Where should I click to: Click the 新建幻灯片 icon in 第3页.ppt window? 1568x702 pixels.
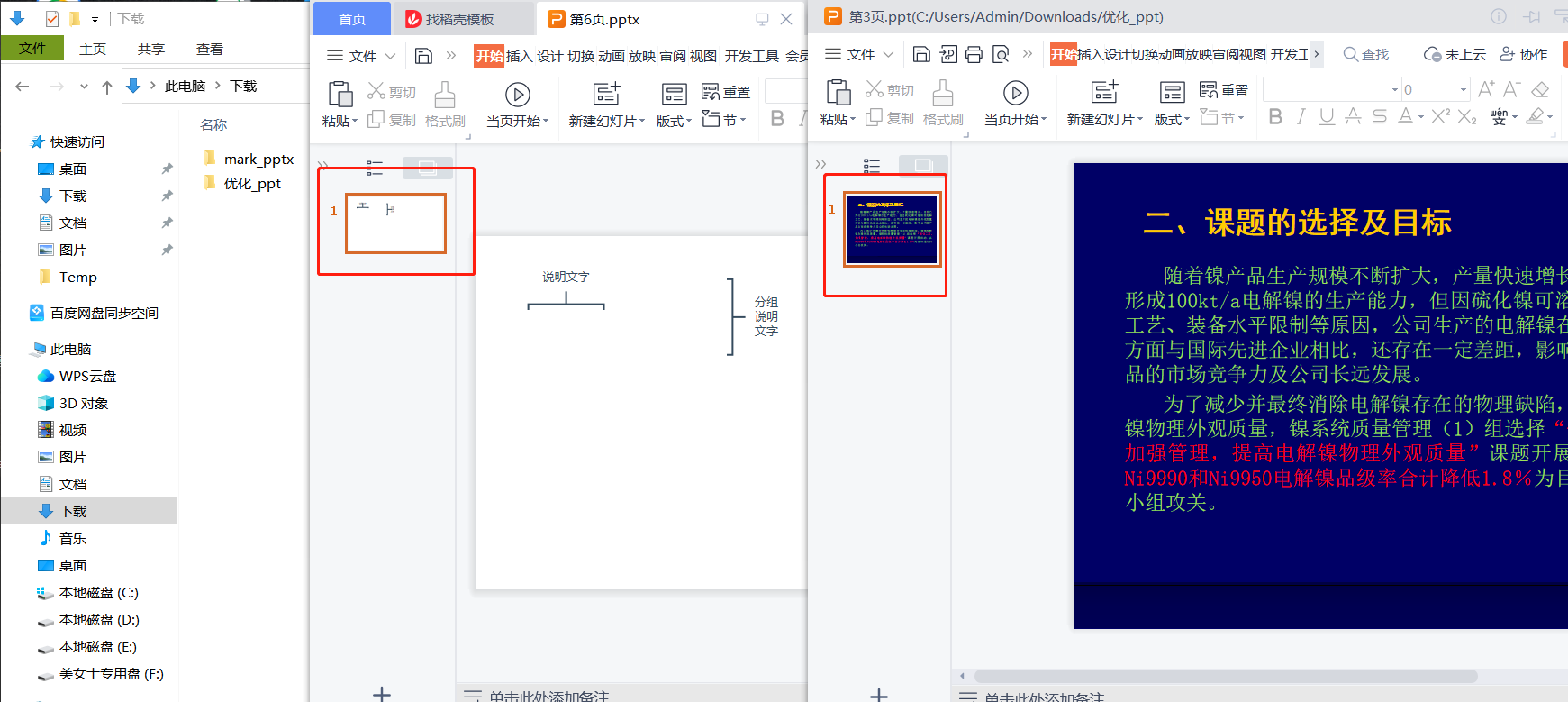tap(1103, 92)
